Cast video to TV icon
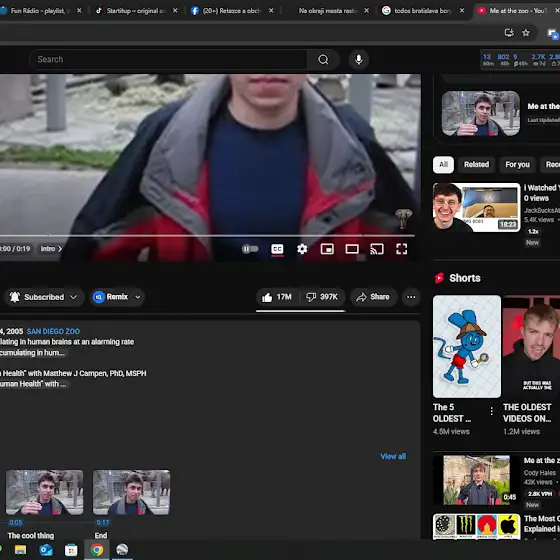The width and height of the screenshot is (560, 560). [377, 249]
